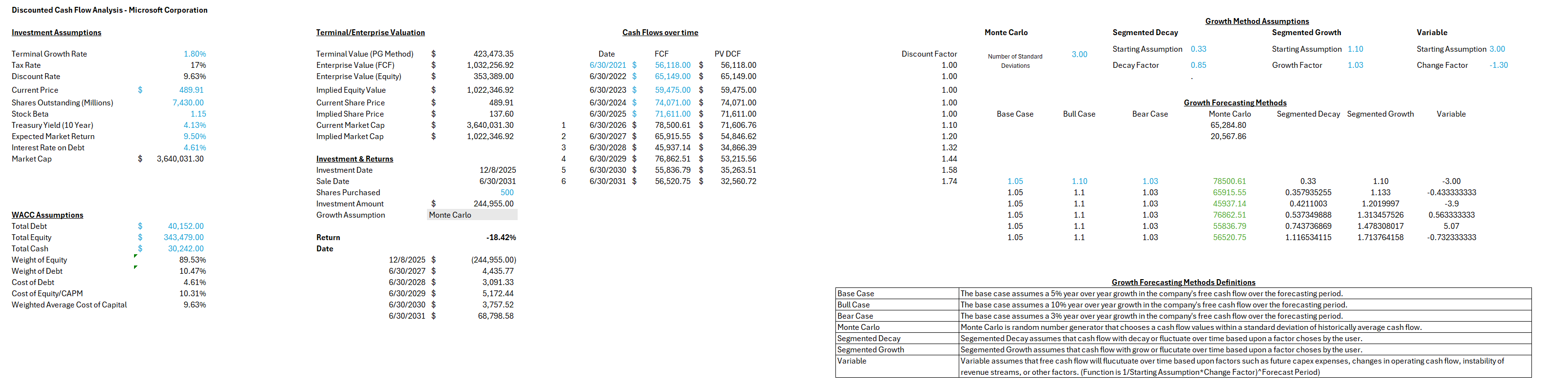The image size is (1568, 387).
Task: Select the Terminal Growth Rate value 1.80%
Action: pos(195,54)
